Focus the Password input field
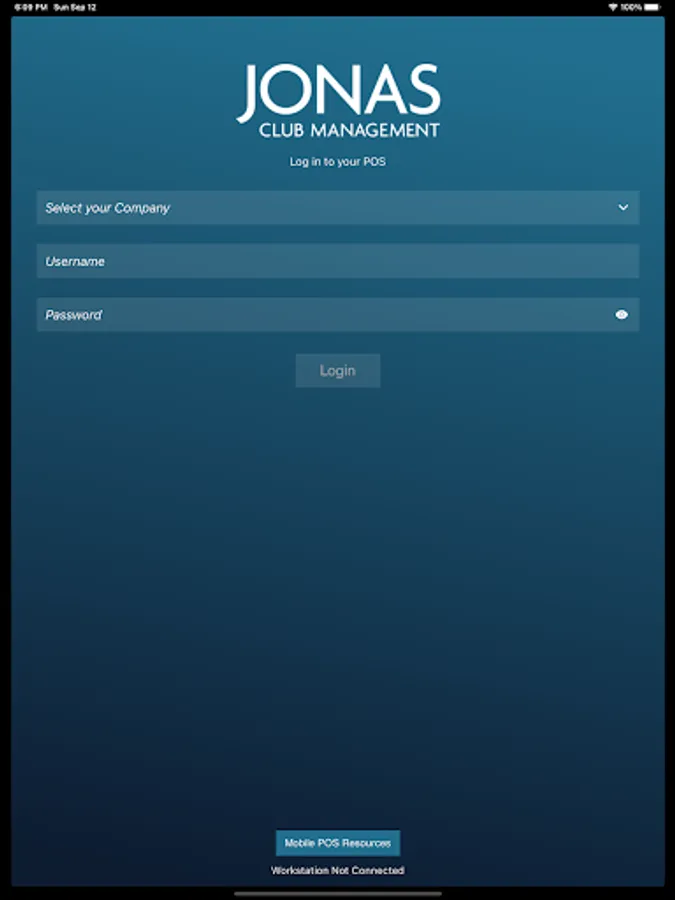Viewport: 675px width, 900px height. click(338, 315)
